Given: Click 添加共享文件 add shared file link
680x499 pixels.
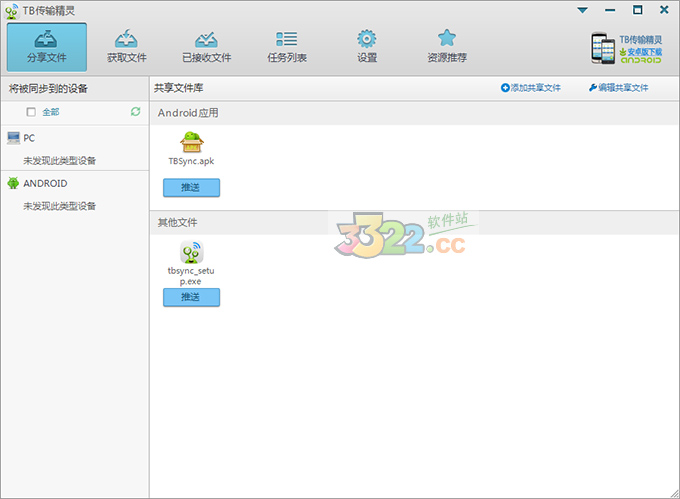Looking at the screenshot, I should pos(530,88).
